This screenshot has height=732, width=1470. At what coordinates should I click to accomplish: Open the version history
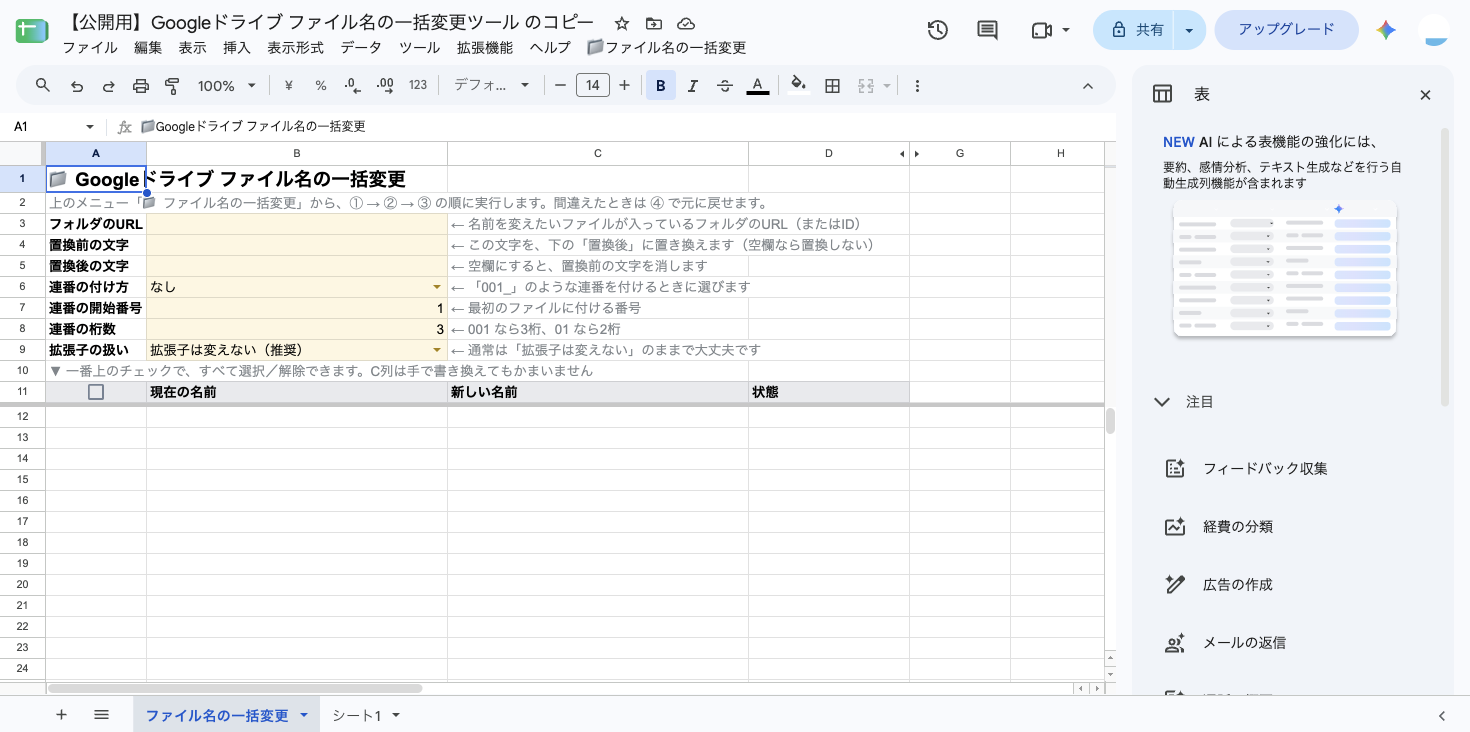(937, 30)
